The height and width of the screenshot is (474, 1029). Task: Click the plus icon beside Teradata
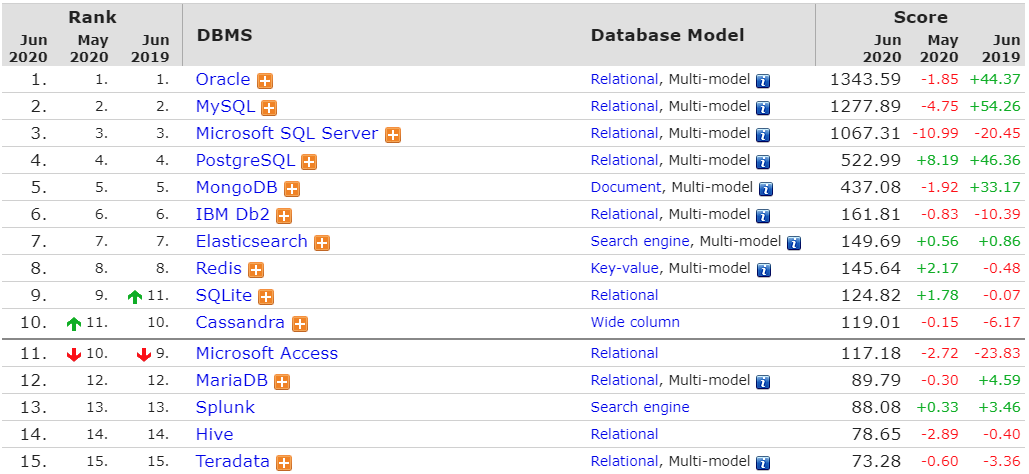point(284,463)
